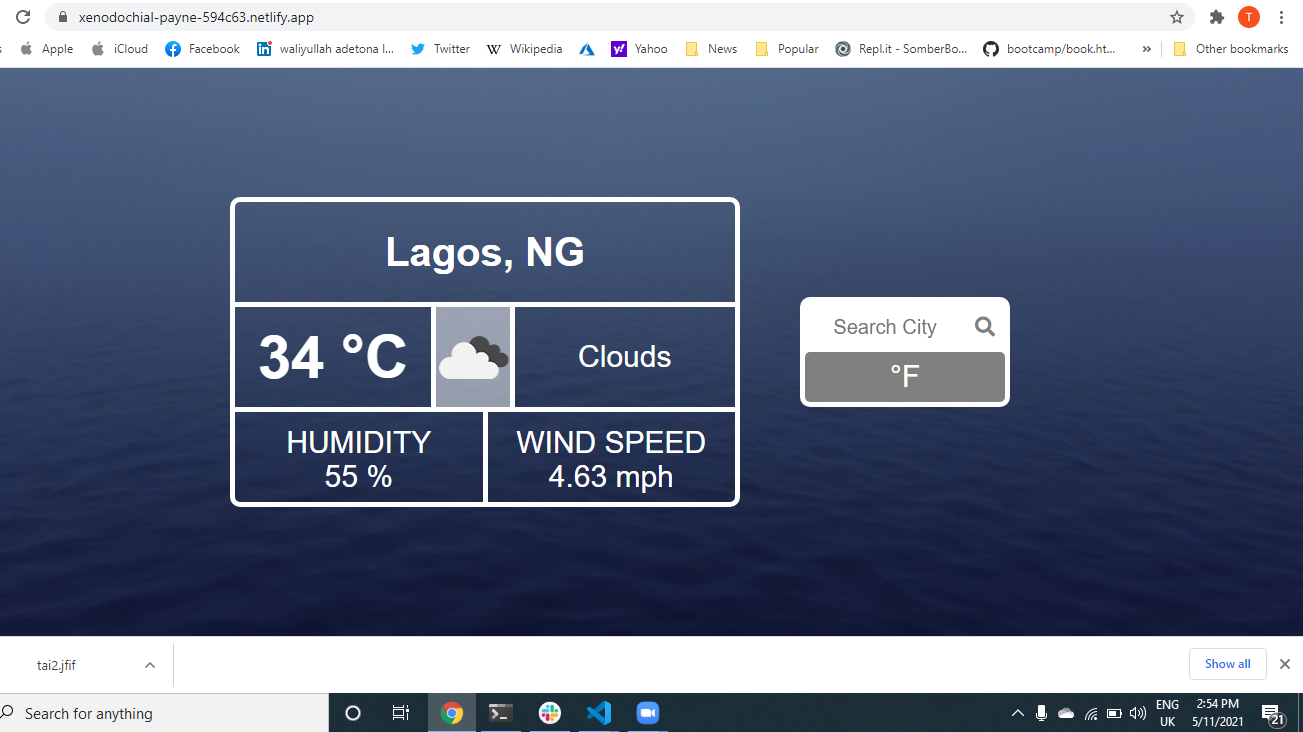
Task: Collapse the tai2.jfif download options
Action: click(x=149, y=664)
